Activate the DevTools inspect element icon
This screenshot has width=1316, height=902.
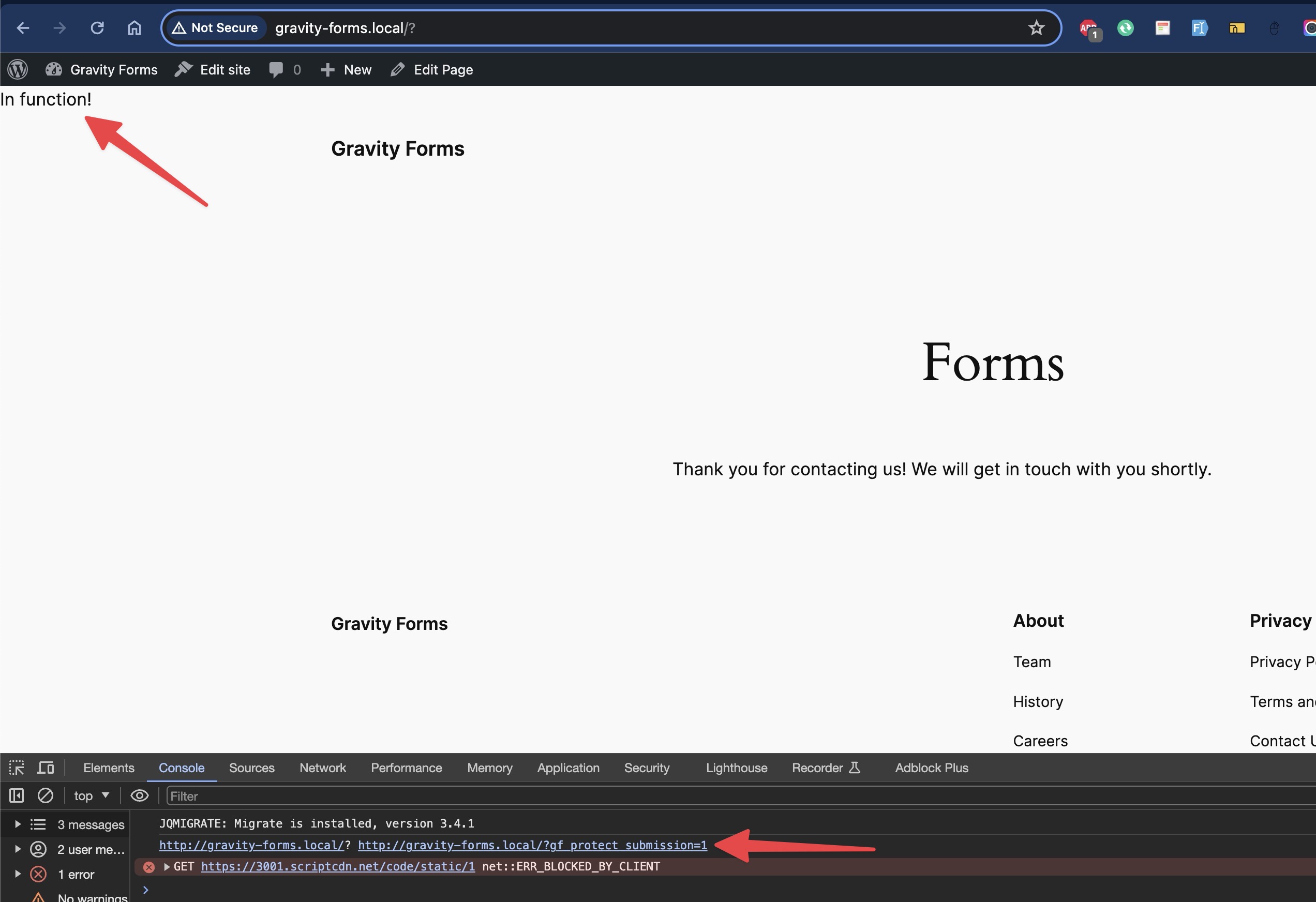[17, 768]
